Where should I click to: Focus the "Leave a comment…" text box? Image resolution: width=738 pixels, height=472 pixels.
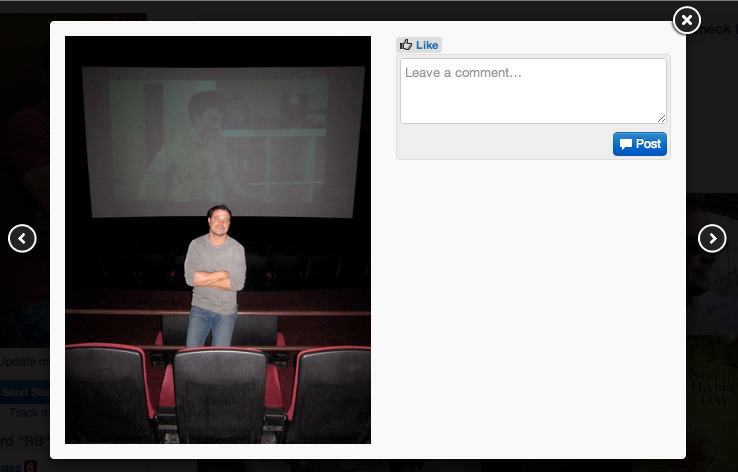(x=532, y=90)
